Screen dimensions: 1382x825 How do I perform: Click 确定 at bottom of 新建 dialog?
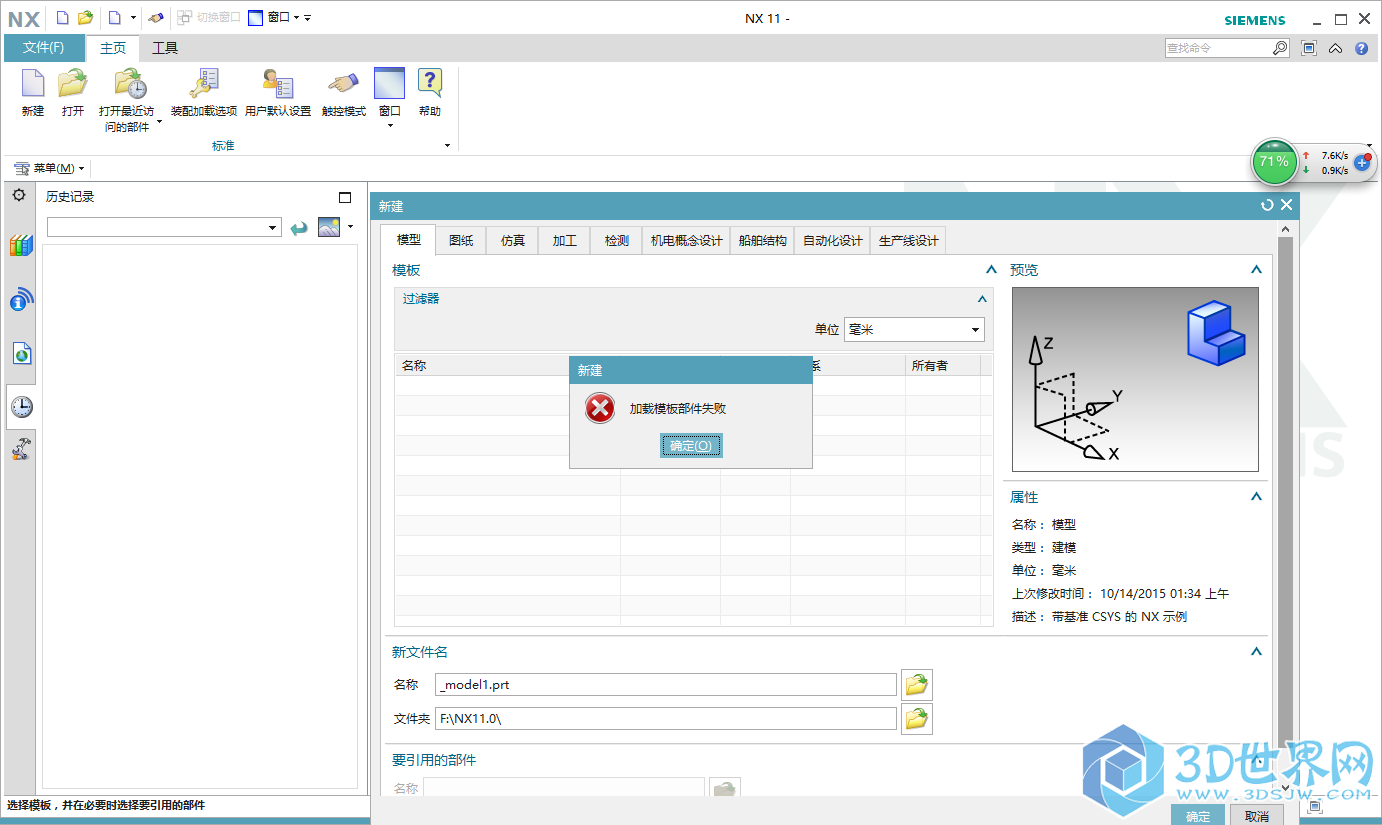(x=1198, y=816)
